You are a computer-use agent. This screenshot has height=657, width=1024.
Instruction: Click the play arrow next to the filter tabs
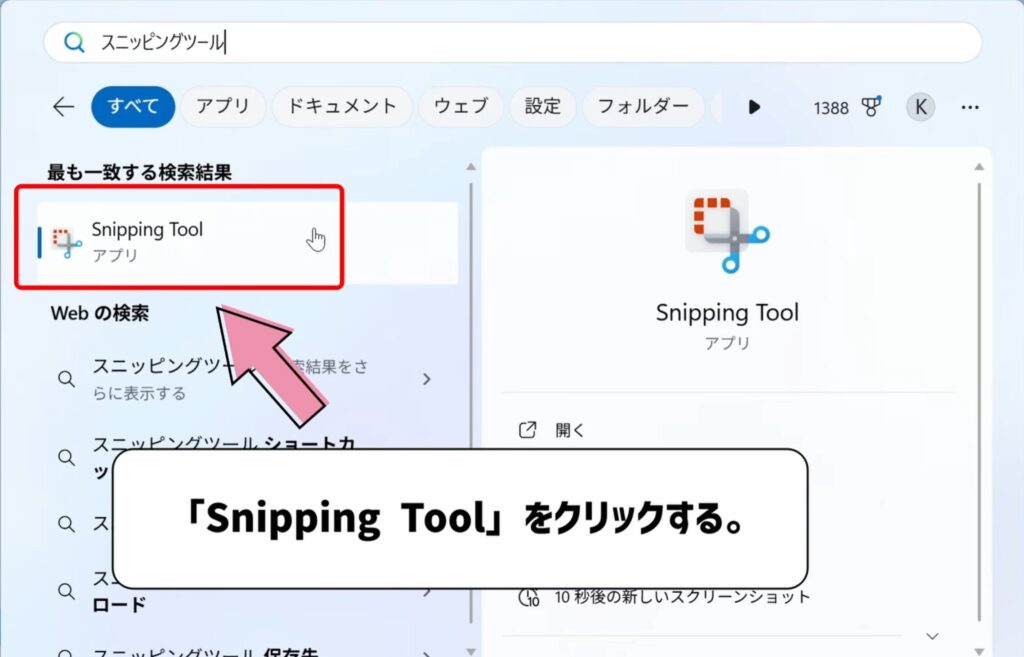[754, 107]
